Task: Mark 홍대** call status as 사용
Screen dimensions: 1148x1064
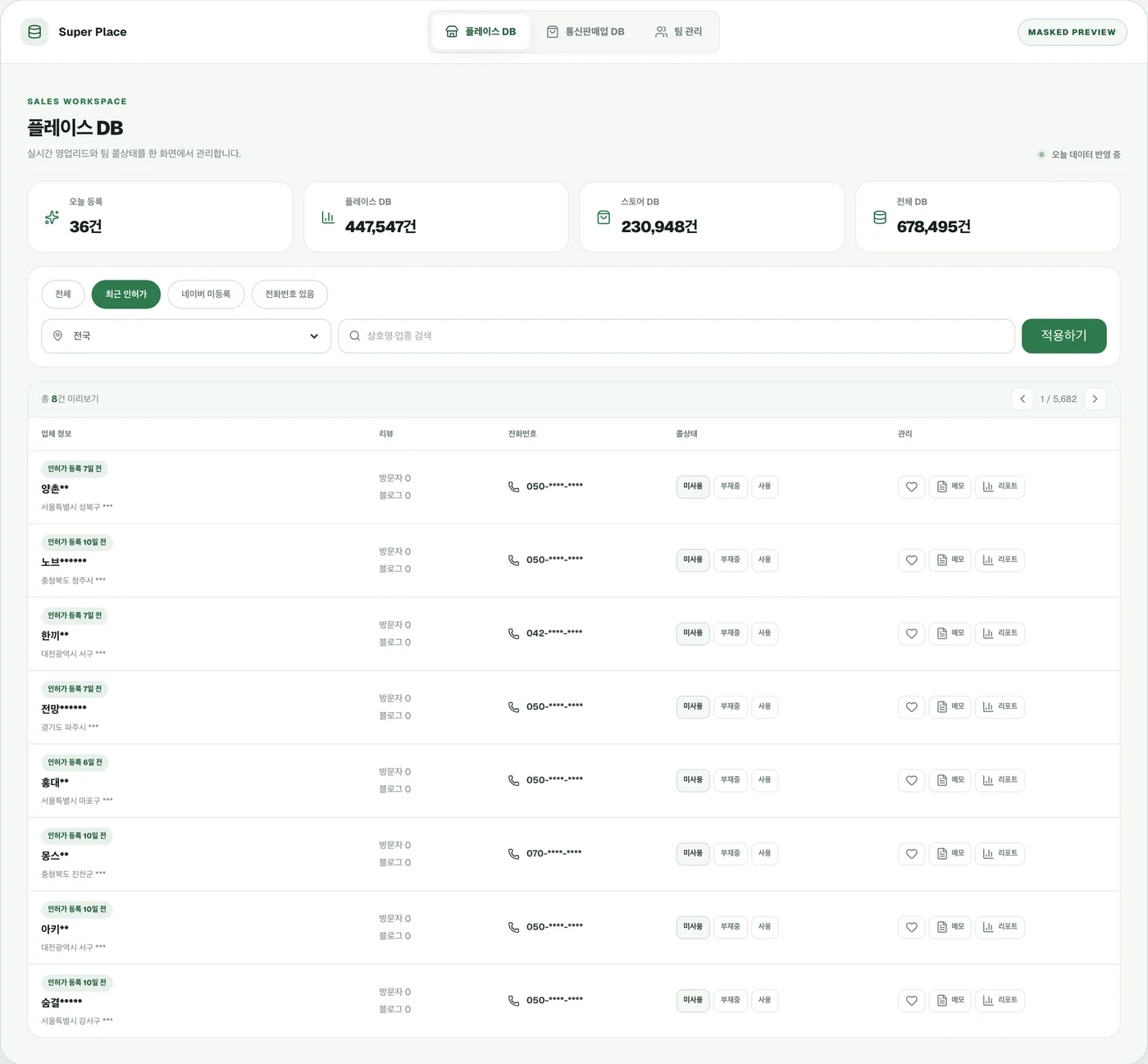Action: (764, 780)
